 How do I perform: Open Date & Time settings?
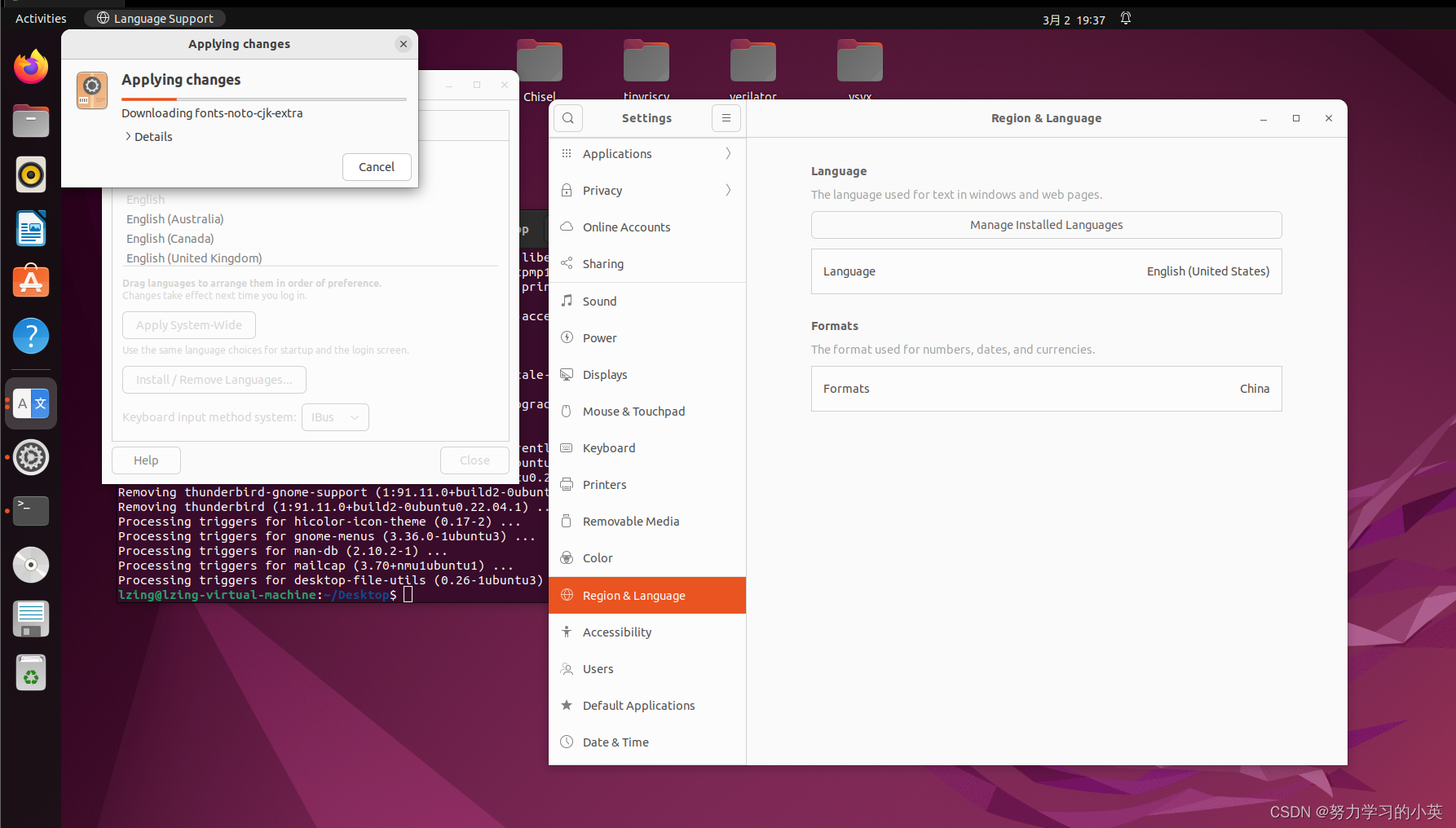coord(615,742)
